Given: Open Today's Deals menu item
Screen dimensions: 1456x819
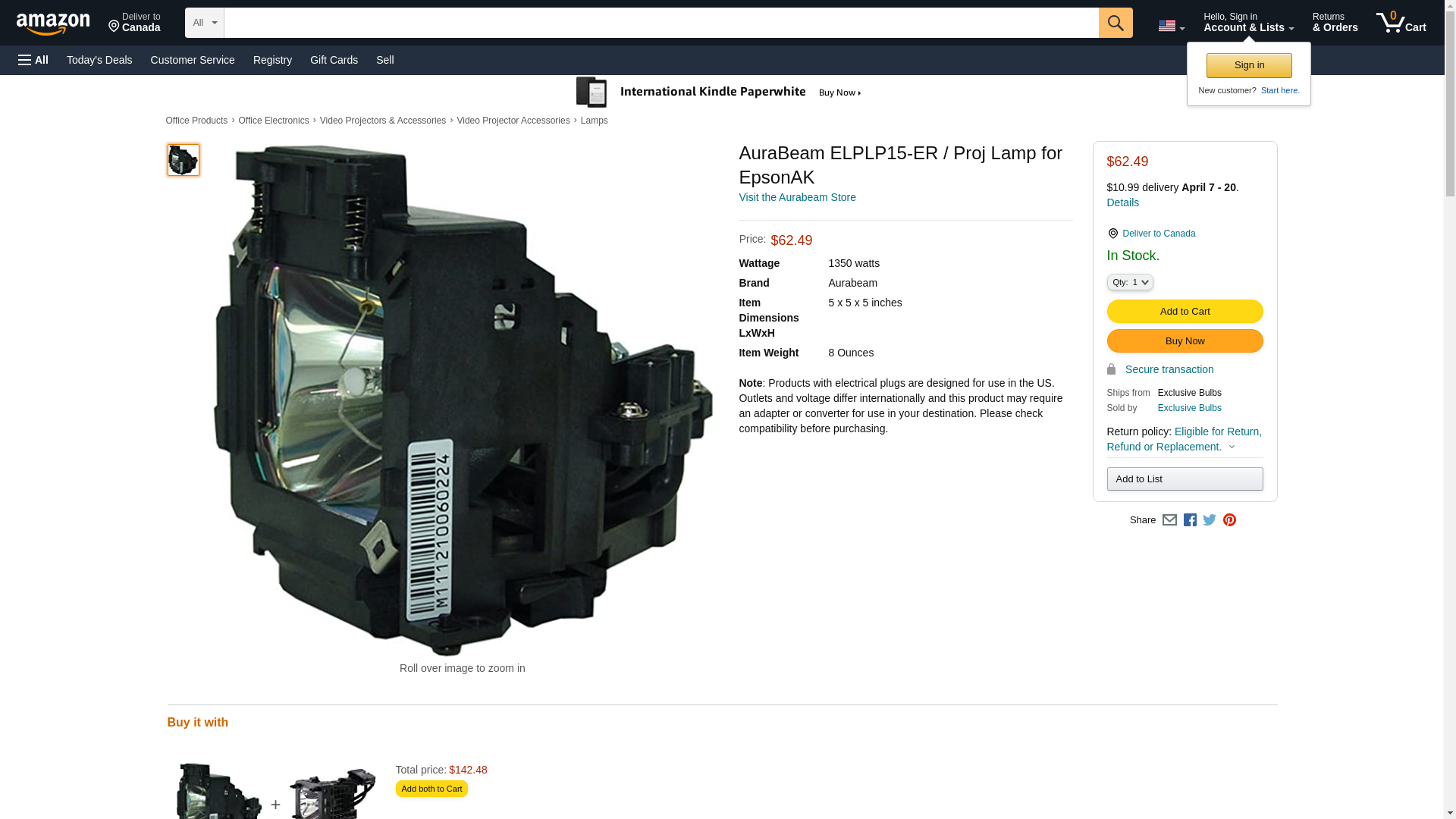Looking at the screenshot, I should click(99, 60).
